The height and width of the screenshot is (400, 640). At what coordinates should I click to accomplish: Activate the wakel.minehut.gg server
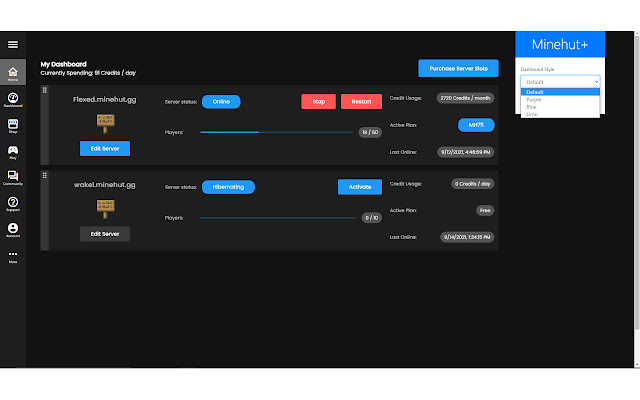[x=360, y=187]
